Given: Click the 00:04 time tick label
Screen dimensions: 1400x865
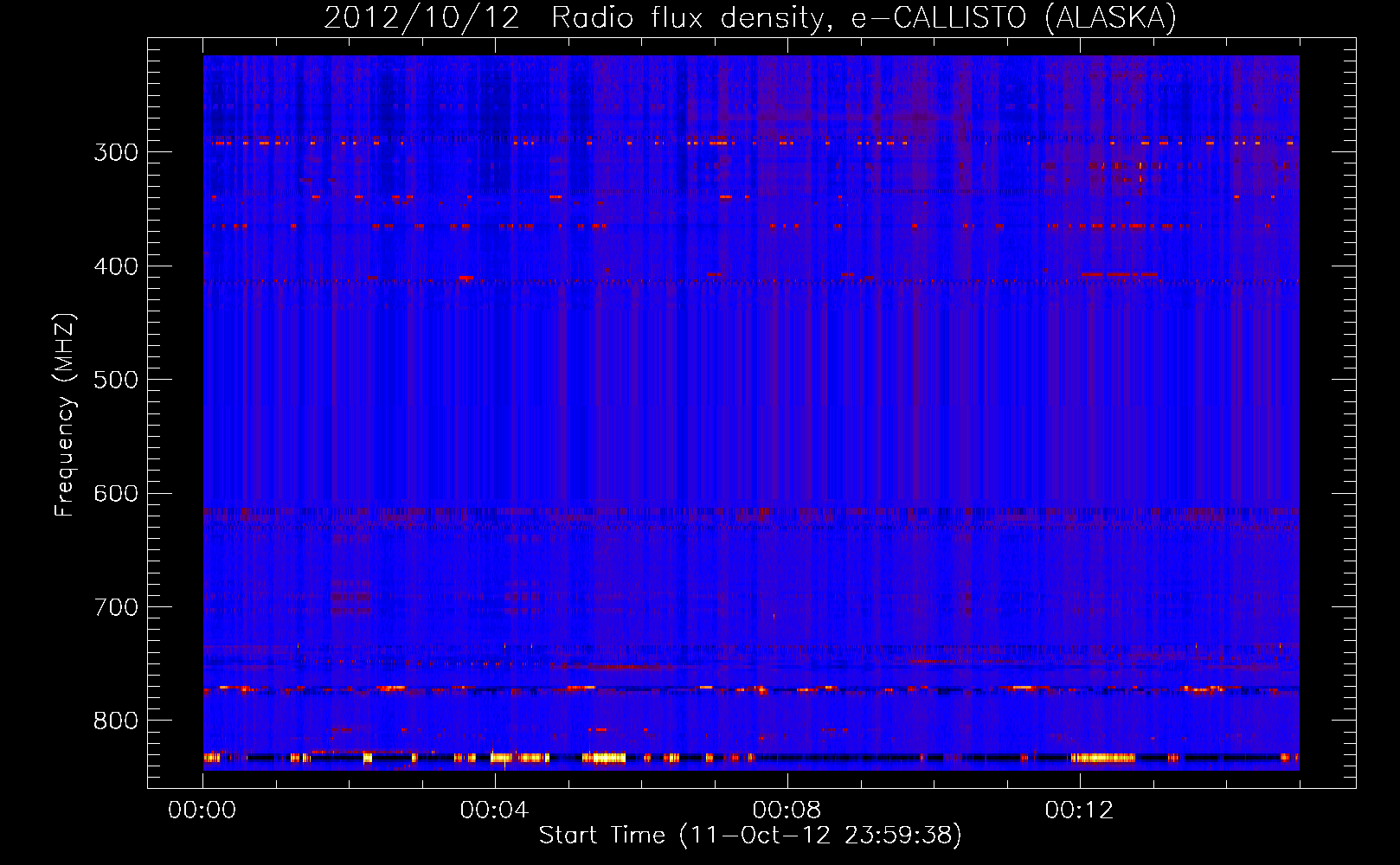Looking at the screenshot, I should point(494,811).
